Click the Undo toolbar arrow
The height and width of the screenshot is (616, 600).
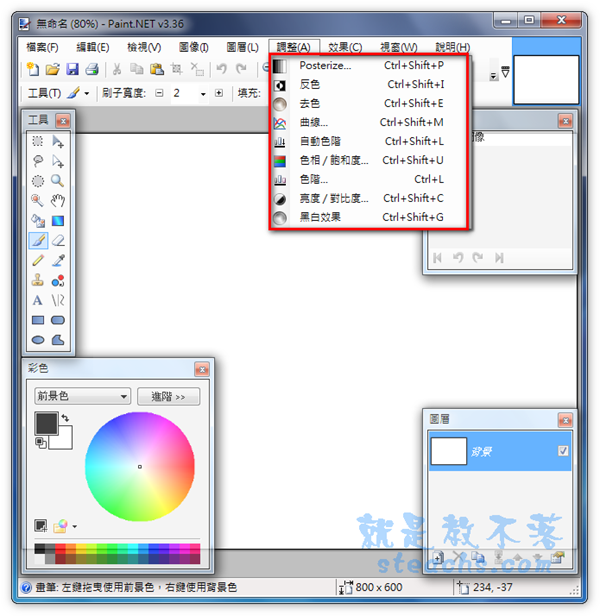[x=221, y=69]
